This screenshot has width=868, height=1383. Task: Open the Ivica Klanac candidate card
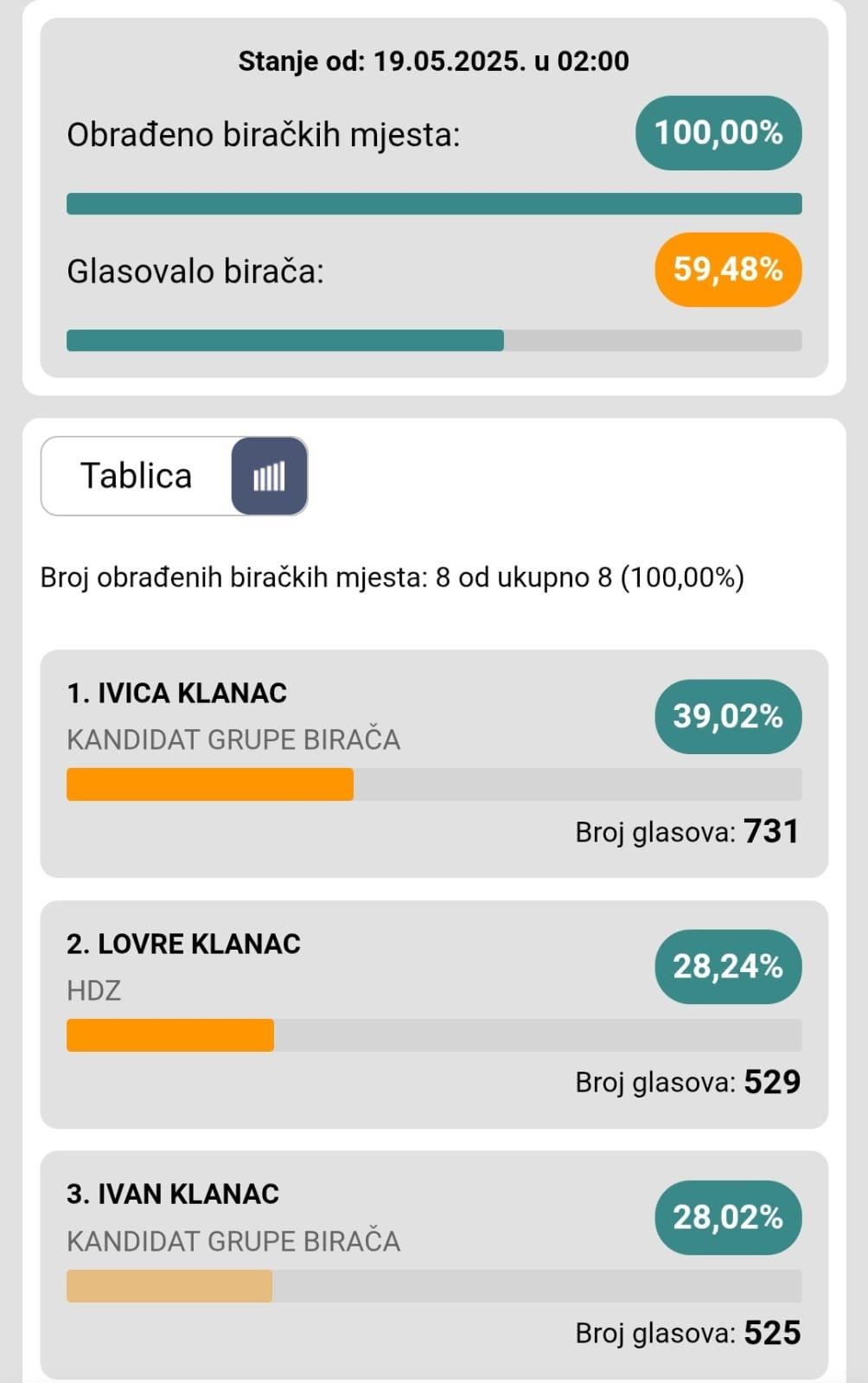434,764
